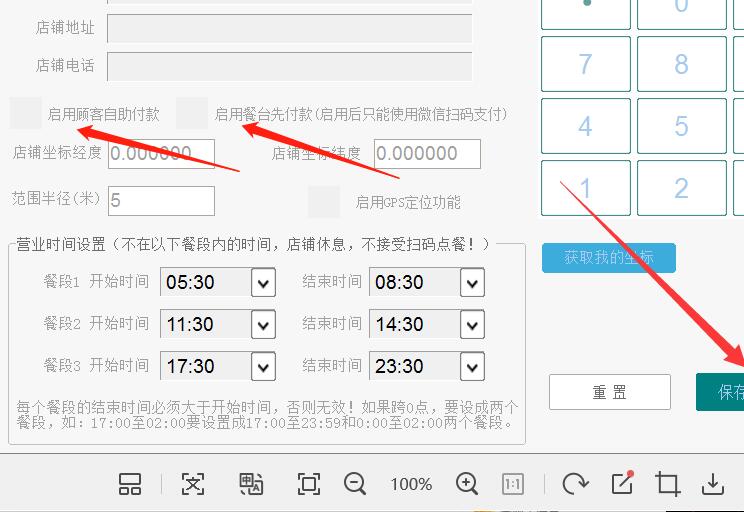
Task: Rotate the image clockwise
Action: [575, 484]
